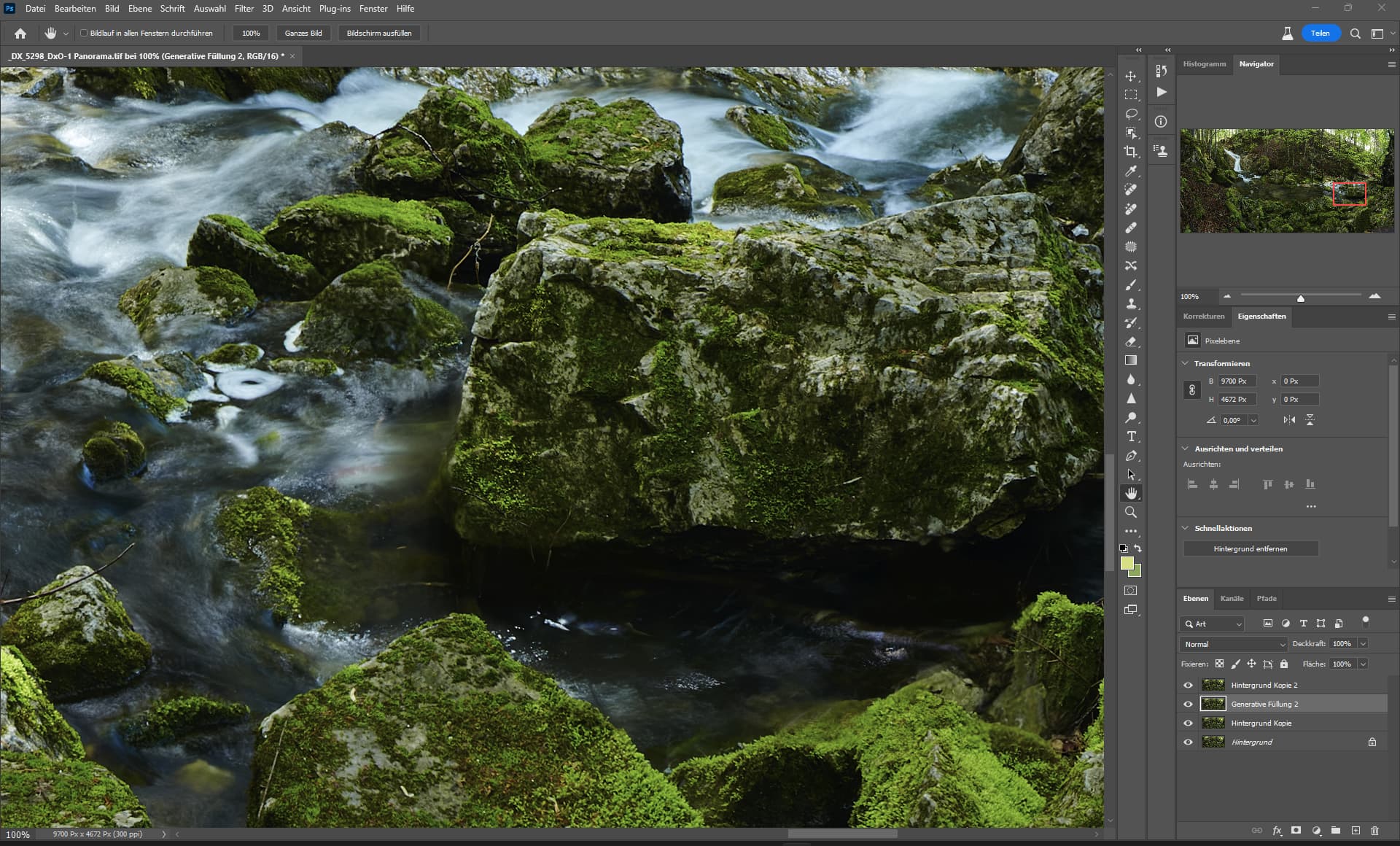Screen dimensions: 1400x846
Task: Select the Gradient tool
Action: coord(1131,360)
